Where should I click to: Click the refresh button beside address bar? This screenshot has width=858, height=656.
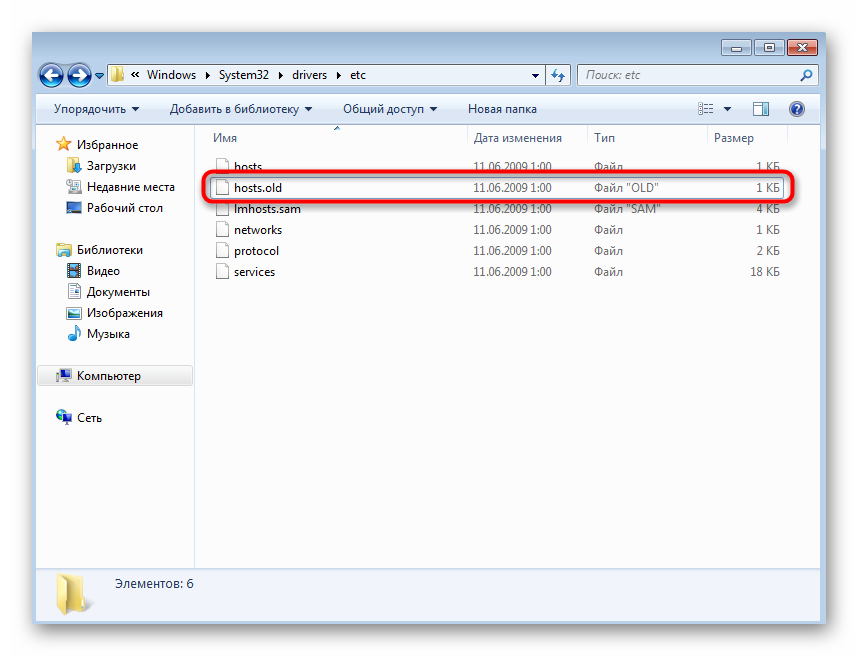pyautogui.click(x=558, y=75)
